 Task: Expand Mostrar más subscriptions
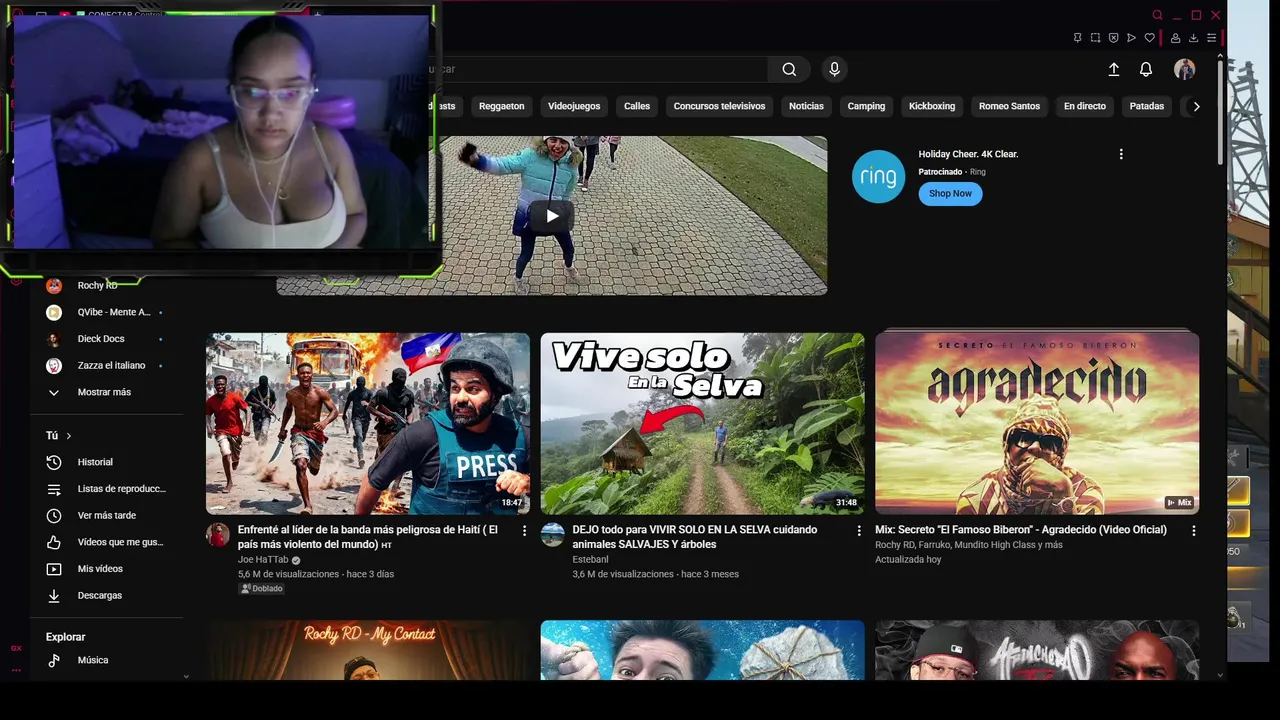[x=106, y=392]
